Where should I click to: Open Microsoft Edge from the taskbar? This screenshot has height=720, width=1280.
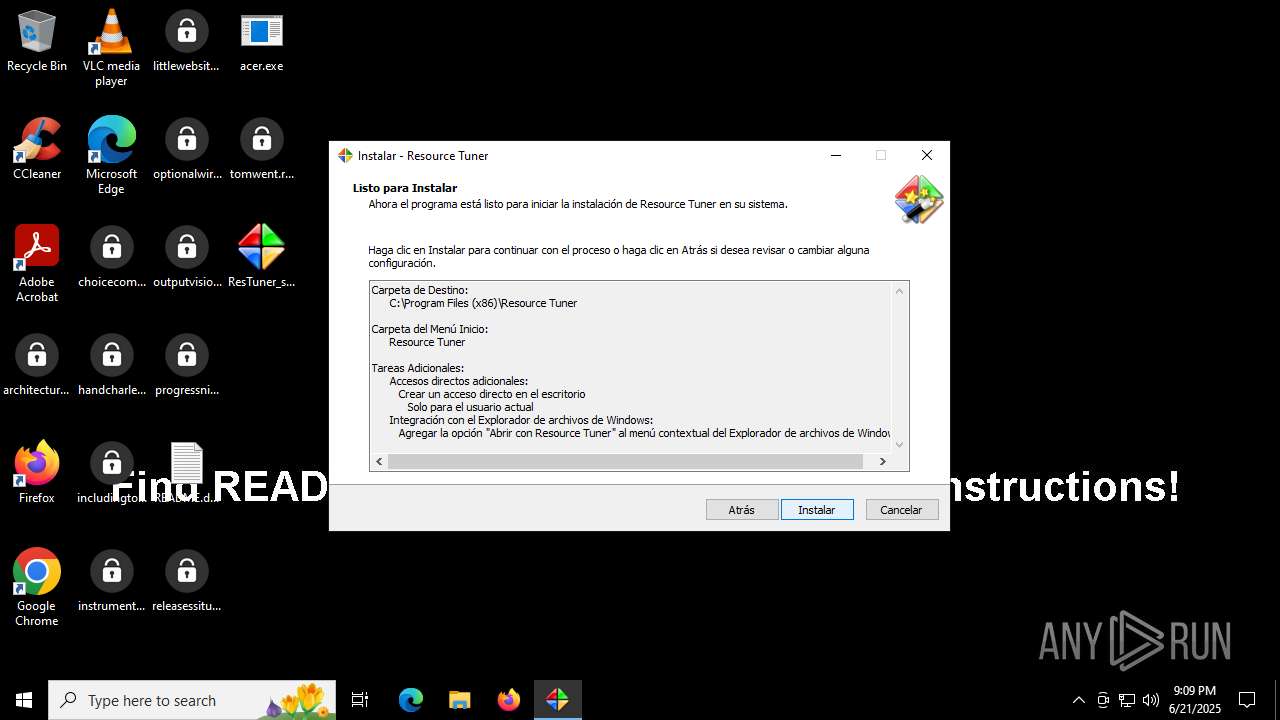(411, 700)
